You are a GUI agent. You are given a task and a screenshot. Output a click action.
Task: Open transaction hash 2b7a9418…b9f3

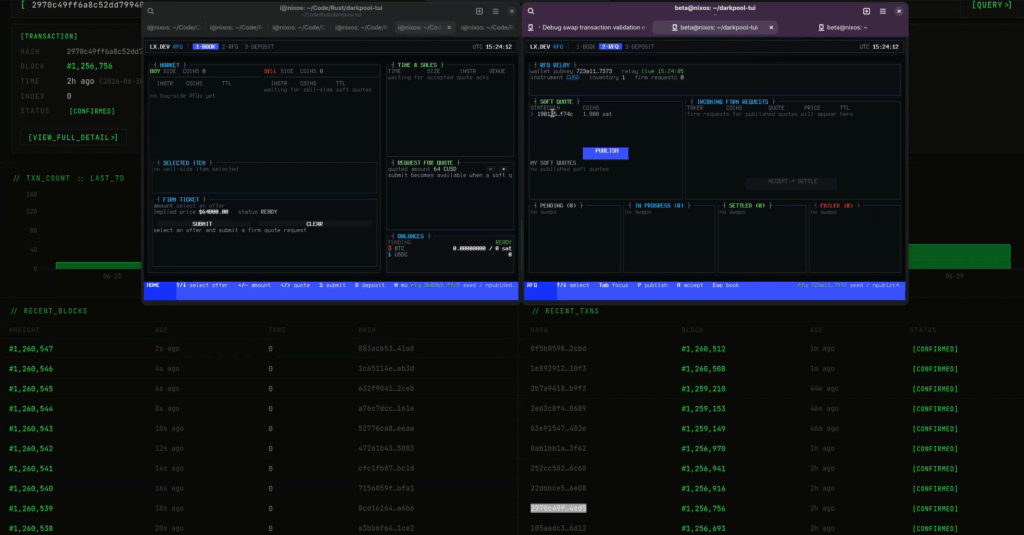click(558, 389)
